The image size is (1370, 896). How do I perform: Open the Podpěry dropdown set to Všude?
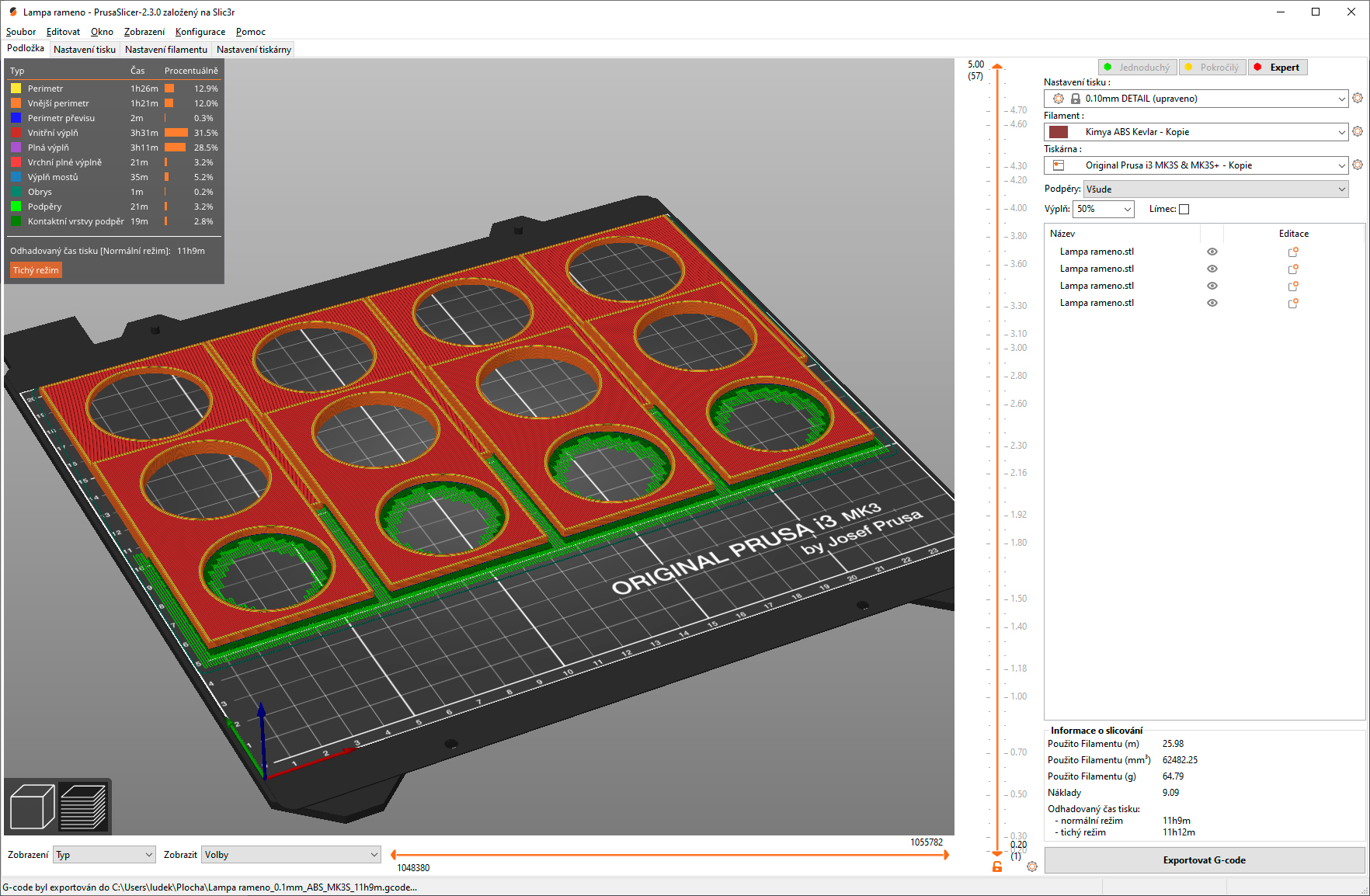(1215, 189)
